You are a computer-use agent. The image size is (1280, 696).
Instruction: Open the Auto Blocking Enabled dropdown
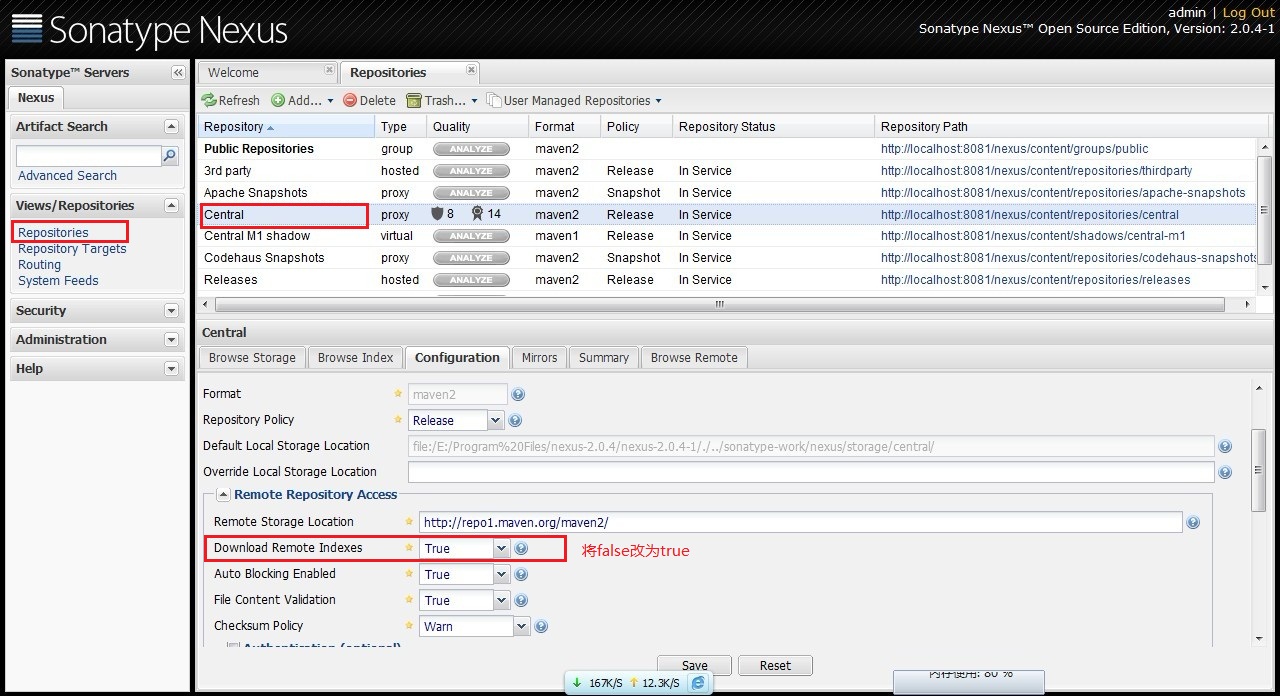(x=502, y=575)
